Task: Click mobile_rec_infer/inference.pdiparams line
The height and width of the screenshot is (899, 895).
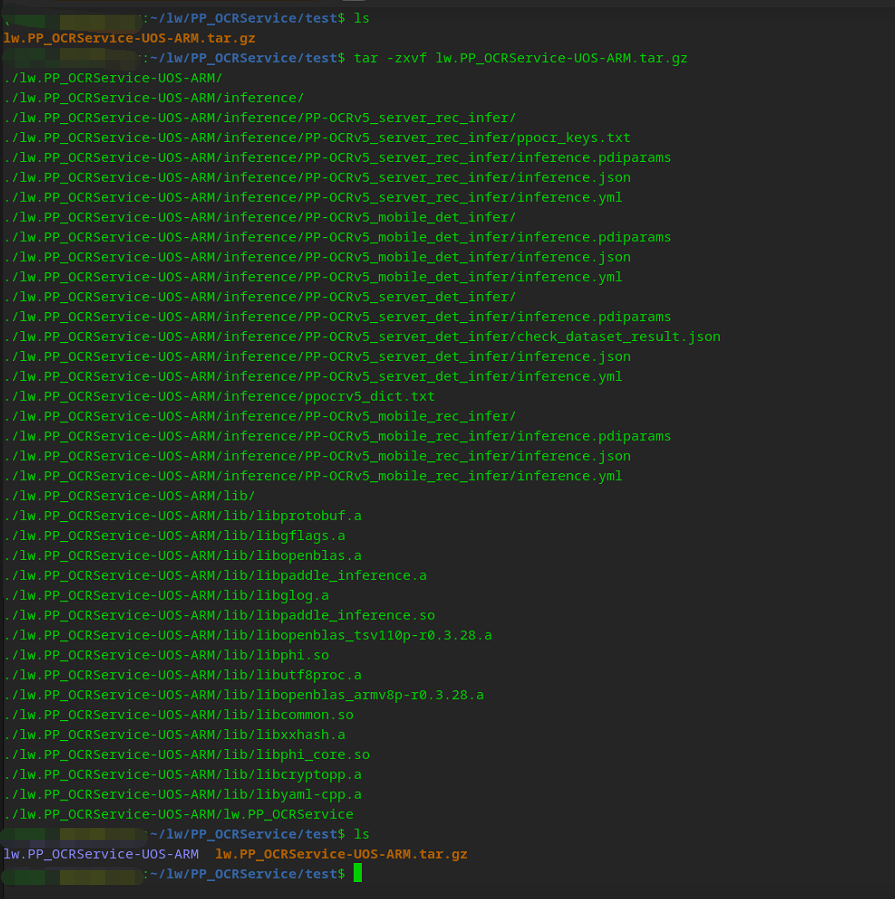Action: (x=337, y=436)
